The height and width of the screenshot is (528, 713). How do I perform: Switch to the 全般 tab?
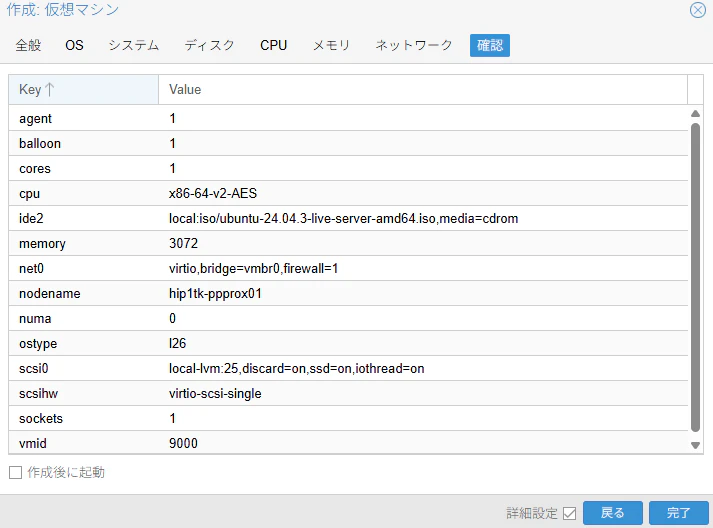(28, 45)
